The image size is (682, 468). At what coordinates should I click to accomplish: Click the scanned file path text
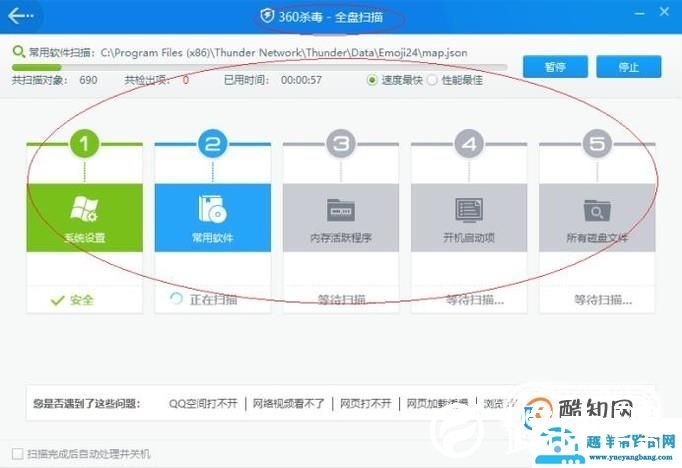(x=284, y=53)
